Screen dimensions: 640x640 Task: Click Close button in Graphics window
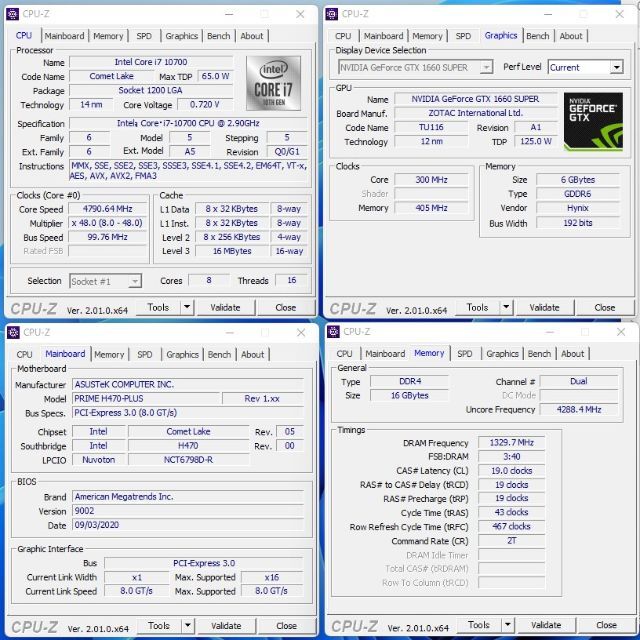[605, 307]
